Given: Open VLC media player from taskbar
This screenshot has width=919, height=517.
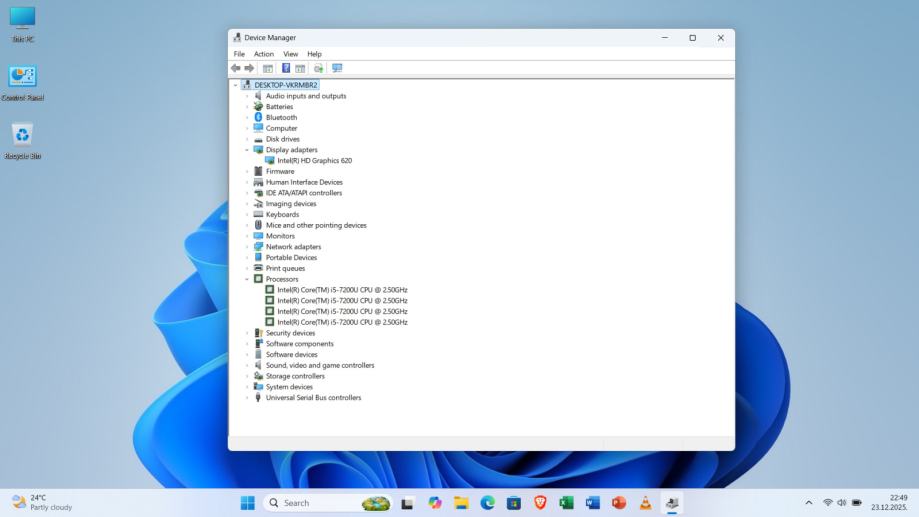Looking at the screenshot, I should click(x=645, y=503).
